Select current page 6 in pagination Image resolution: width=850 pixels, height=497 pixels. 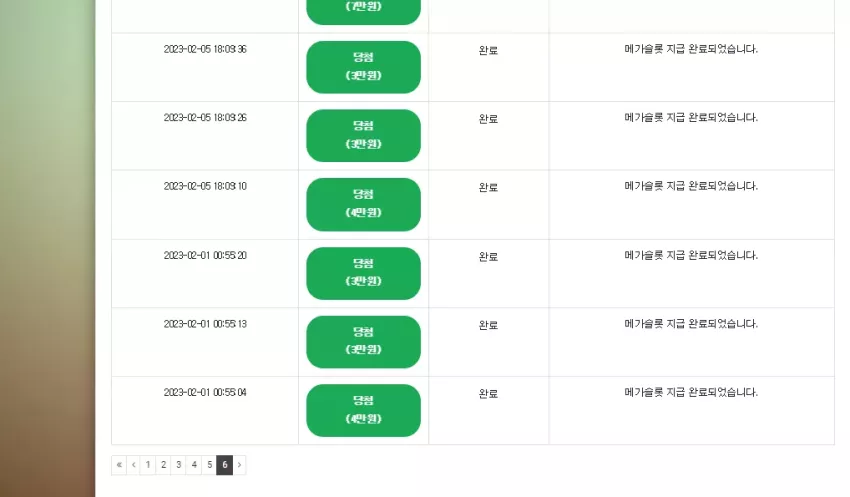pos(224,464)
